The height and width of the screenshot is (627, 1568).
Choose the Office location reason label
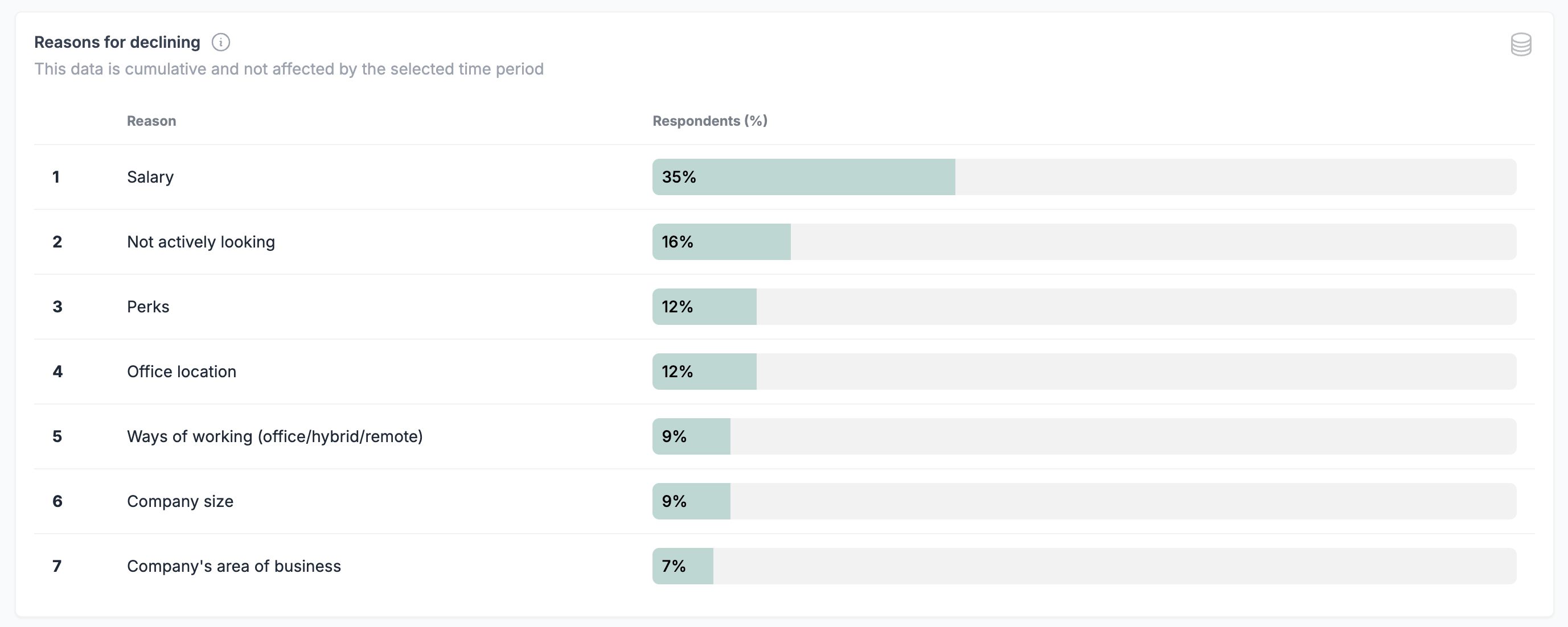(x=182, y=372)
